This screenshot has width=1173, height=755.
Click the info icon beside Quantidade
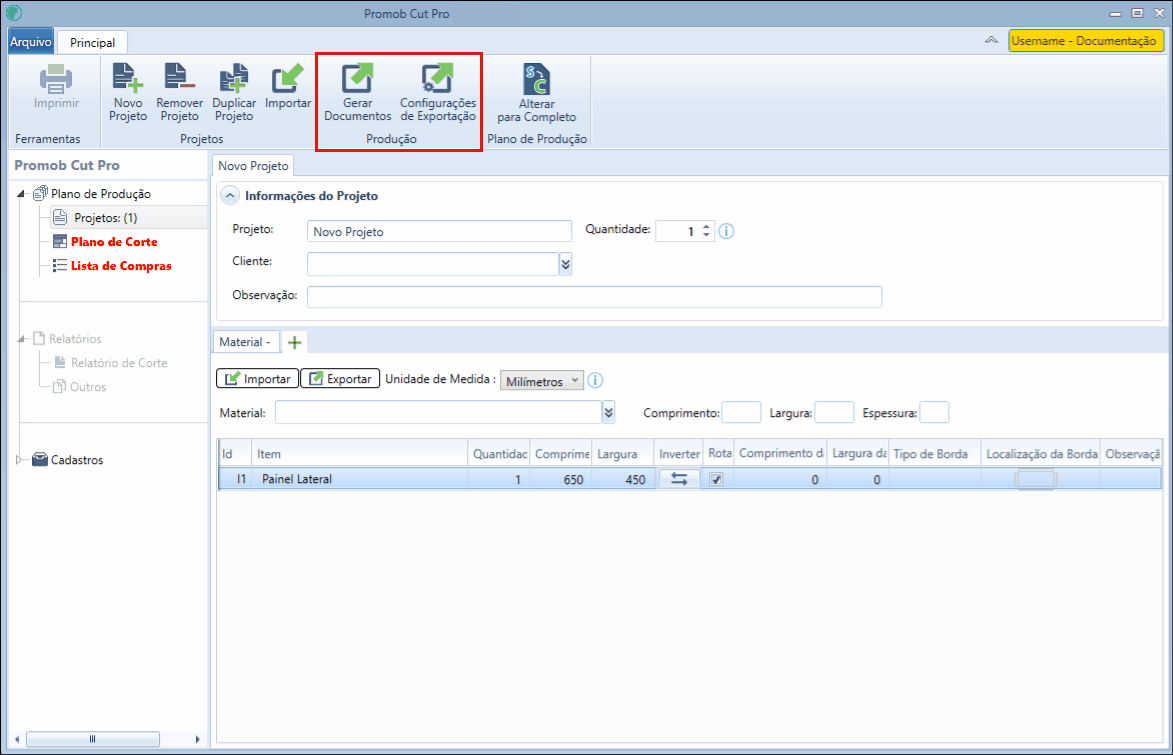(x=726, y=231)
